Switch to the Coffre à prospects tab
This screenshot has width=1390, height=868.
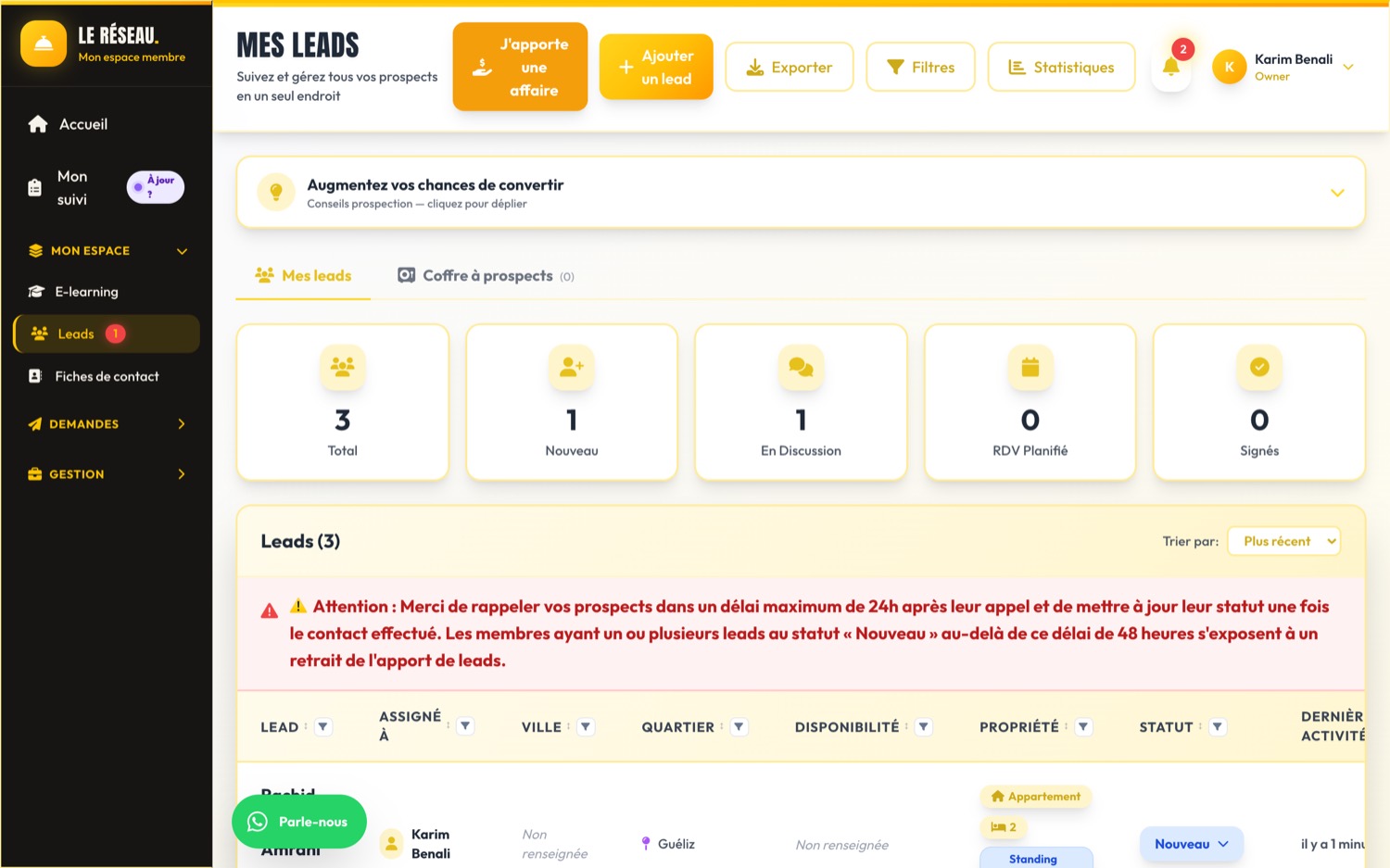pos(486,276)
